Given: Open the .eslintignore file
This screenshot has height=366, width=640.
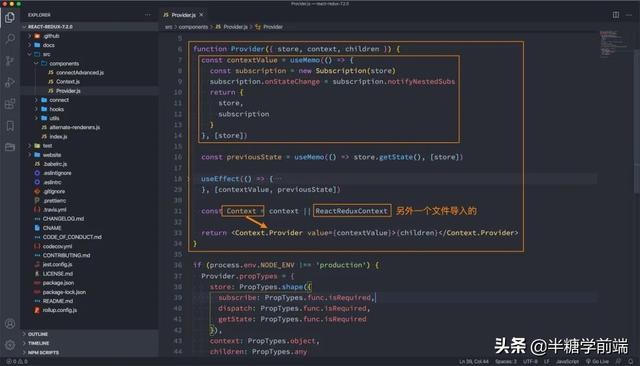Looking at the screenshot, I should pyautogui.click(x=90, y=173).
